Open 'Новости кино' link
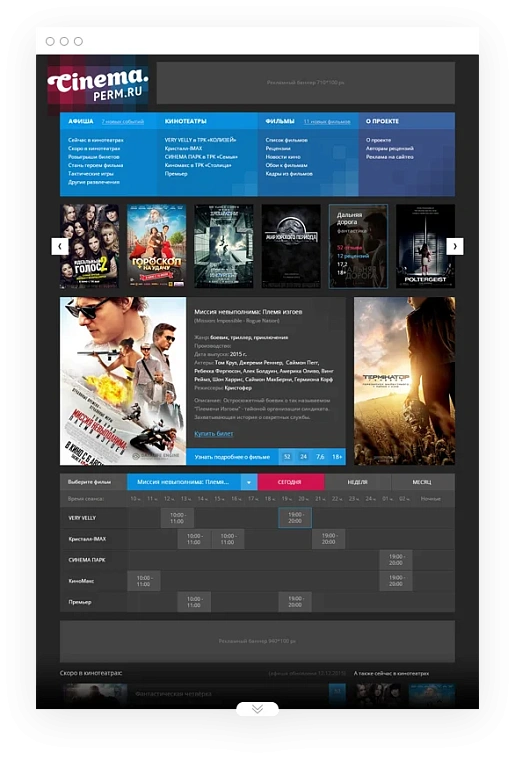Image resolution: width=515 pixels, height=760 pixels. click(x=283, y=157)
